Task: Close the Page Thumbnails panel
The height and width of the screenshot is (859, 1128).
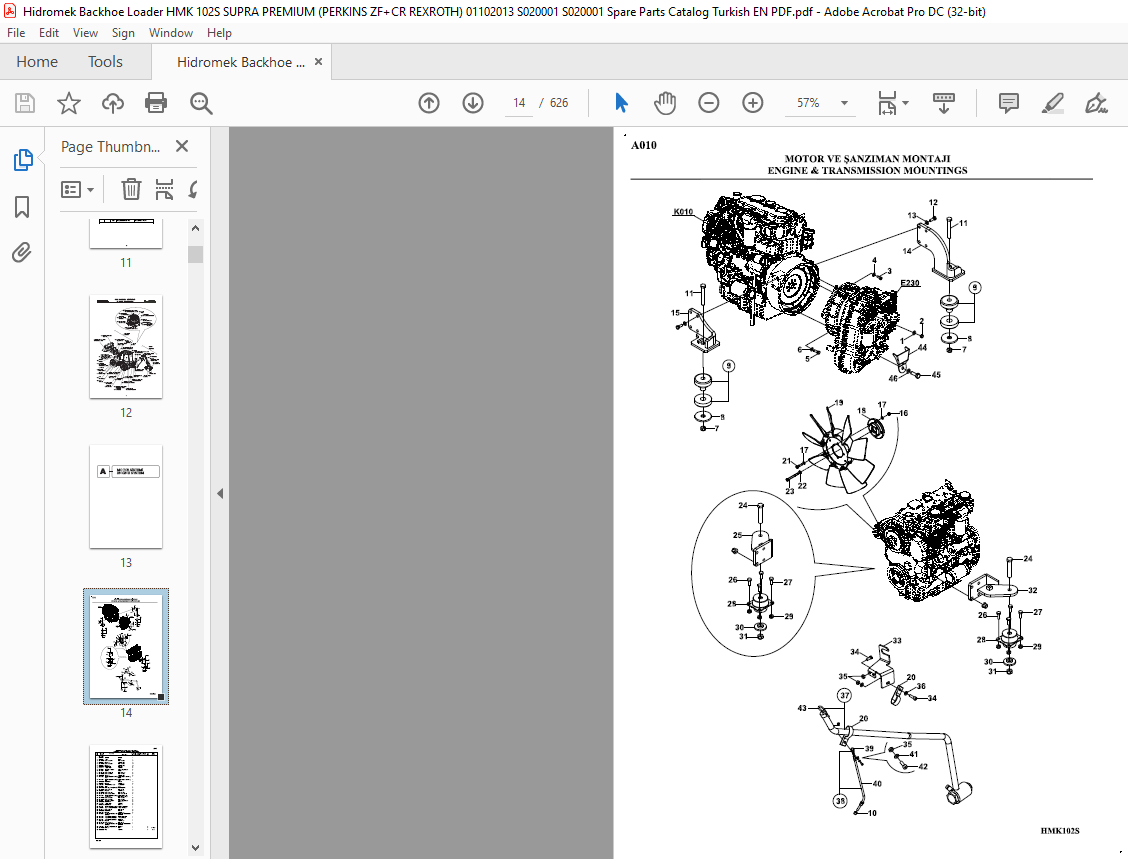Action: click(182, 146)
